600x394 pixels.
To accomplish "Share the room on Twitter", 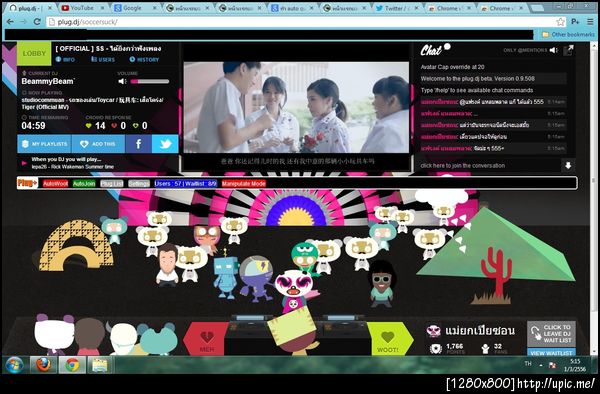I will click(165, 144).
